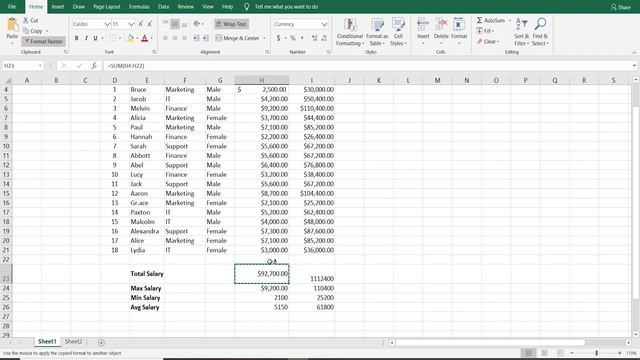Viewport: 640px width, 360px height.
Task: Open the Sheet2 worksheet tab
Action: [x=73, y=342]
